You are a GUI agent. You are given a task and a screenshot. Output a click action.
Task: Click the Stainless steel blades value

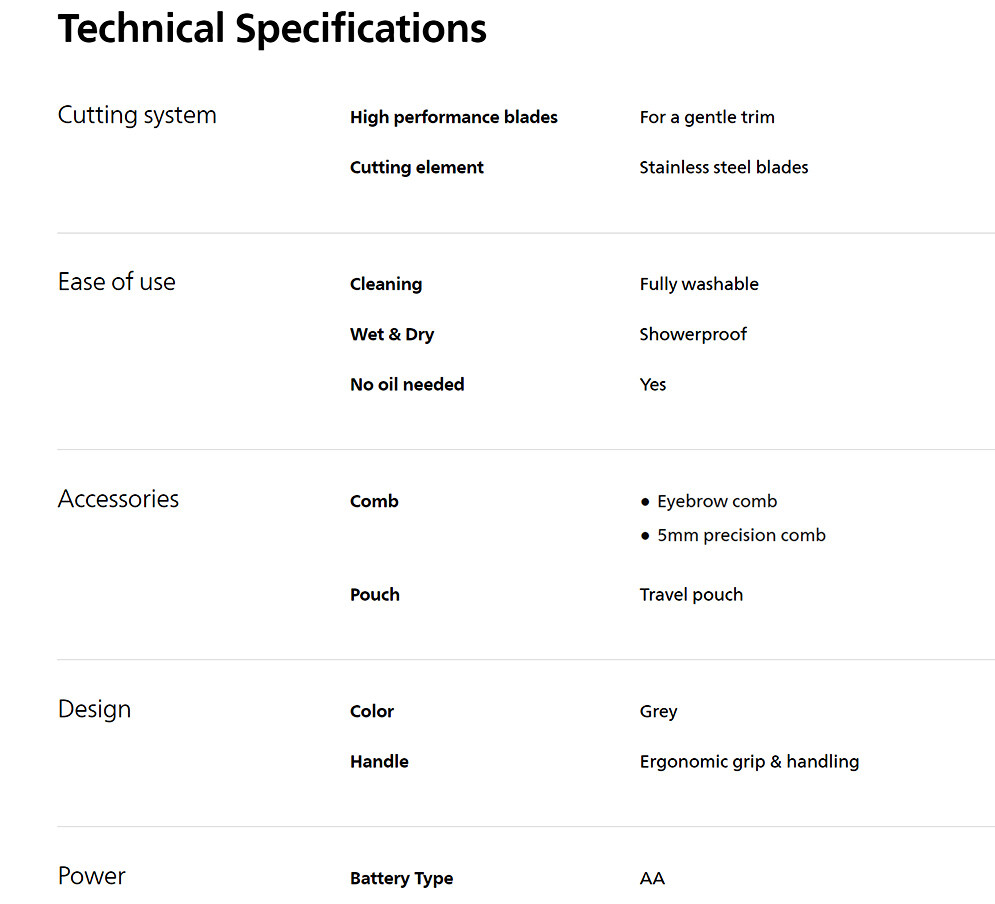[723, 167]
